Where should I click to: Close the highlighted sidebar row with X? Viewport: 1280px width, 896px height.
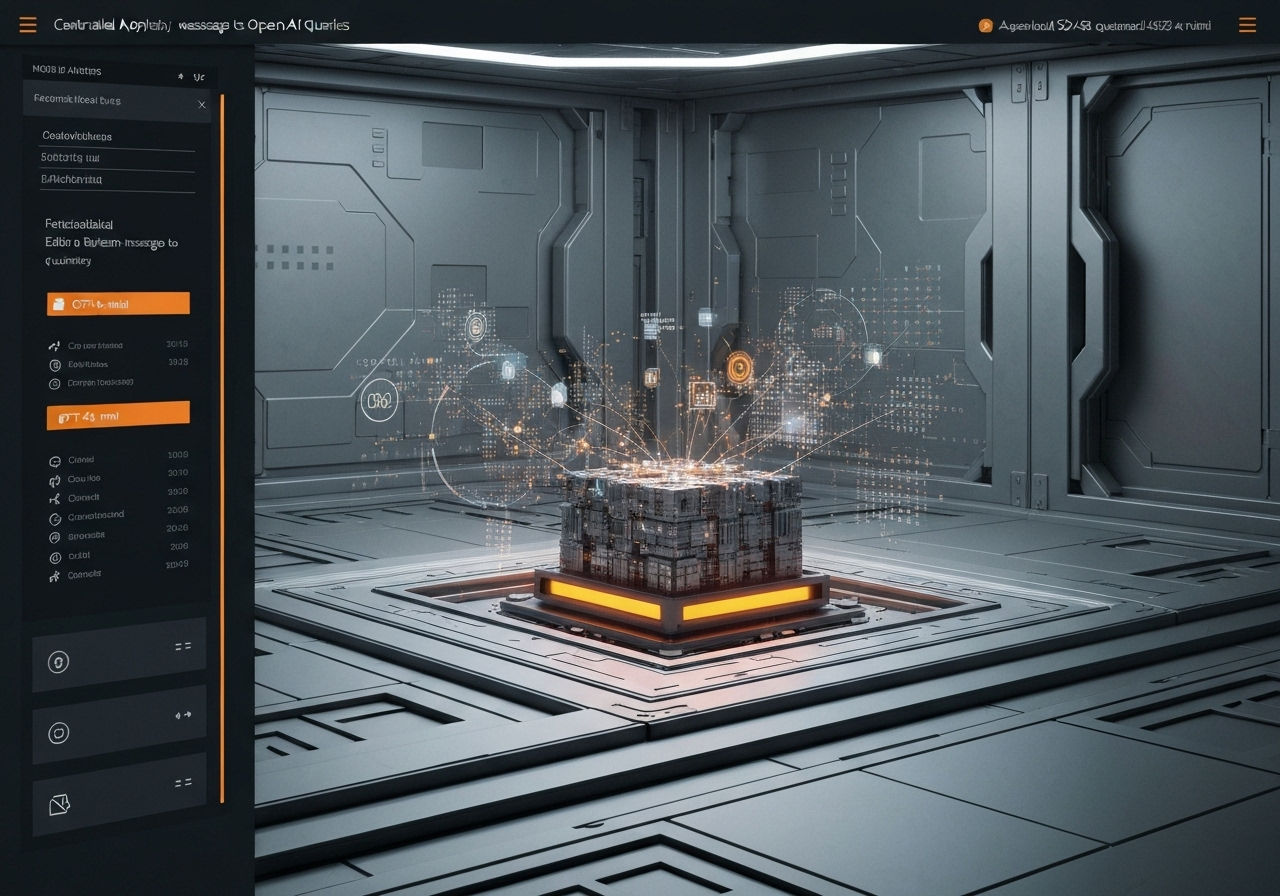202,104
